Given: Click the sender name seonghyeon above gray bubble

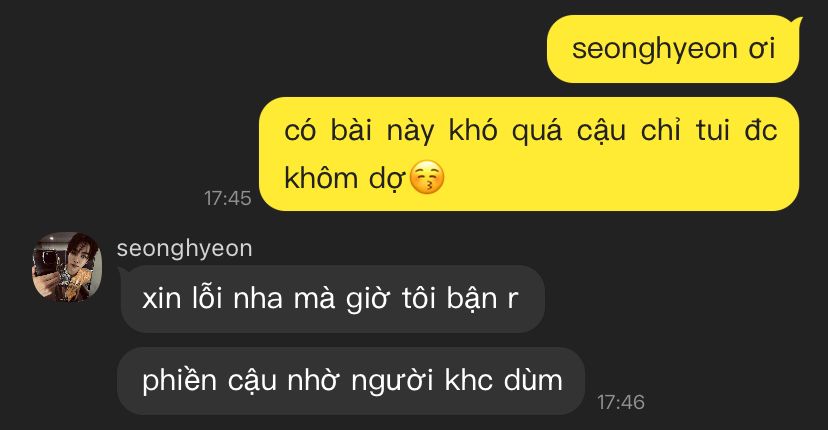Looking at the screenshot, I should click(x=184, y=249).
